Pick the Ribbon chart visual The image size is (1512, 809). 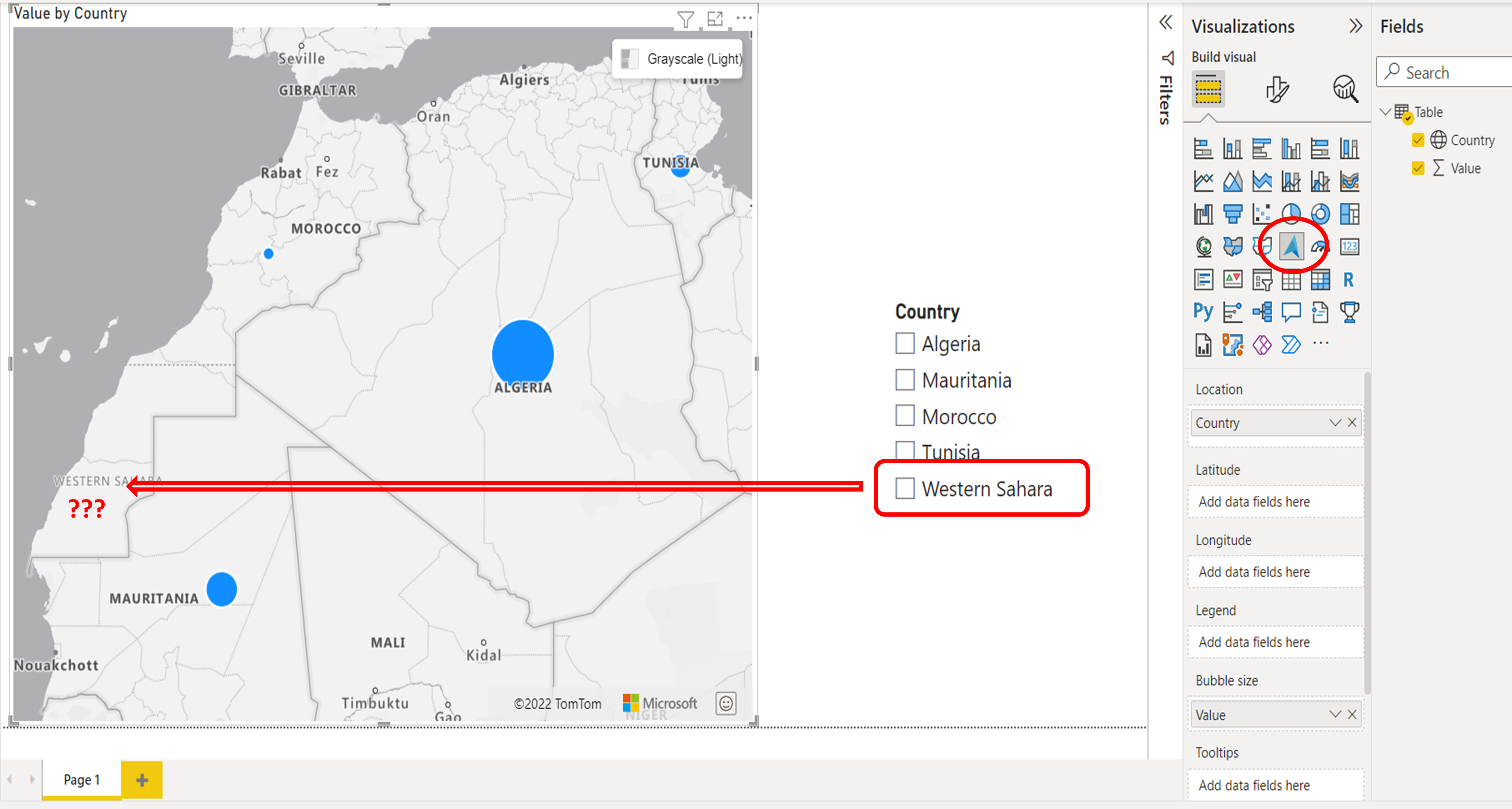(1349, 181)
